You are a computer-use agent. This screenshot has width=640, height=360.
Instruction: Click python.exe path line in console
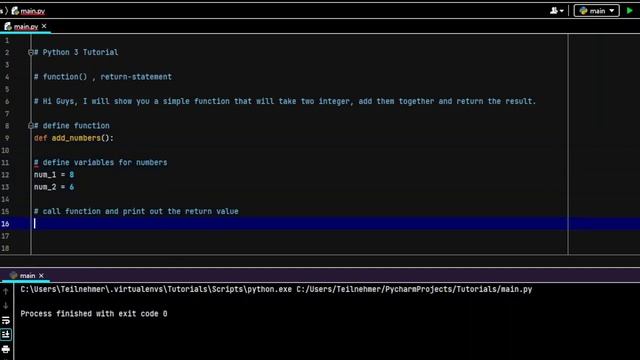tap(276, 289)
